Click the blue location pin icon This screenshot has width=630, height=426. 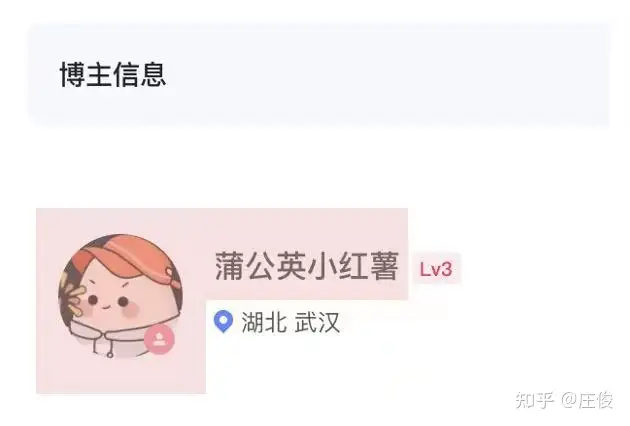coord(223,322)
